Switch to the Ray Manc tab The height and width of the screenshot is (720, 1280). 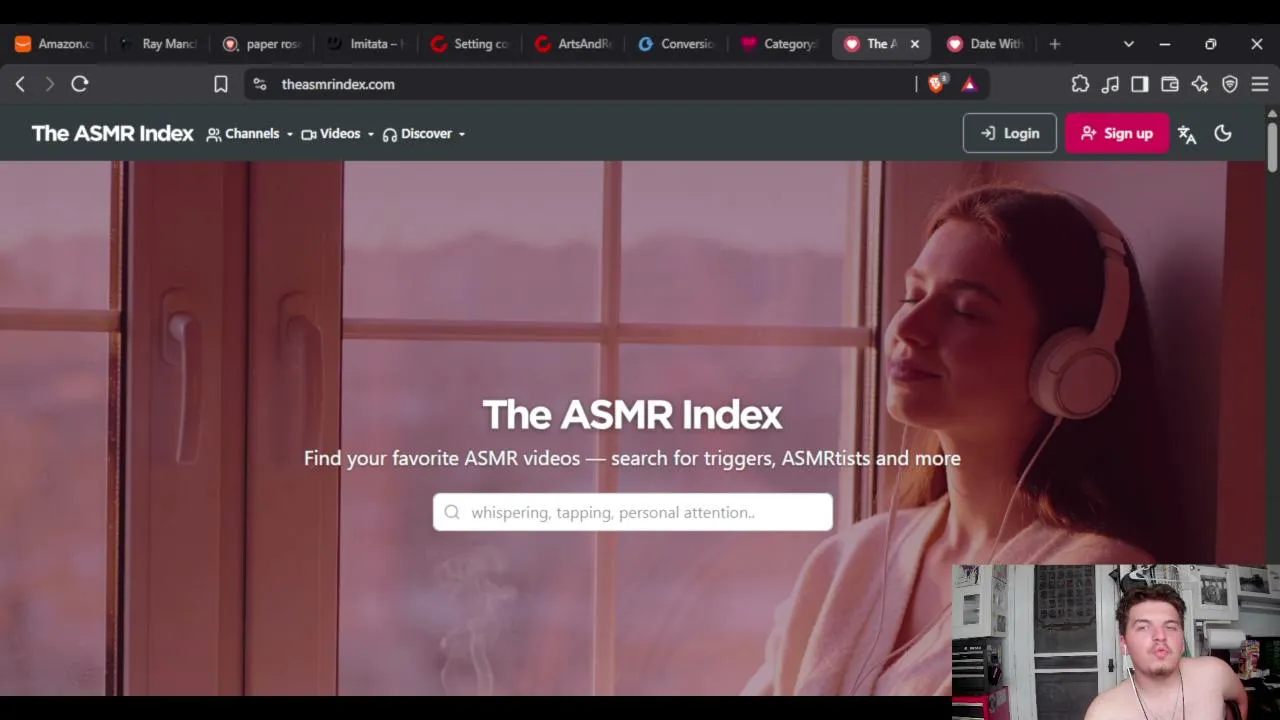click(157, 44)
